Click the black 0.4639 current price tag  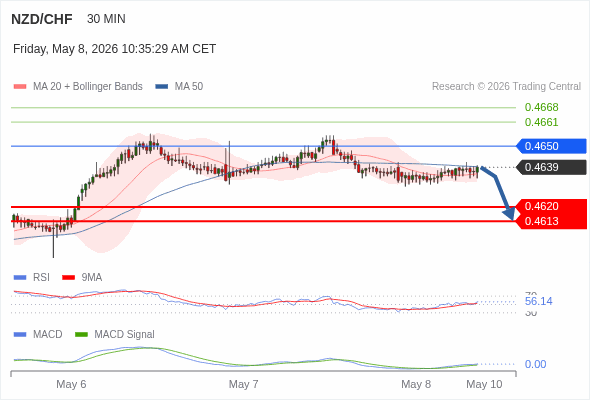click(552, 167)
